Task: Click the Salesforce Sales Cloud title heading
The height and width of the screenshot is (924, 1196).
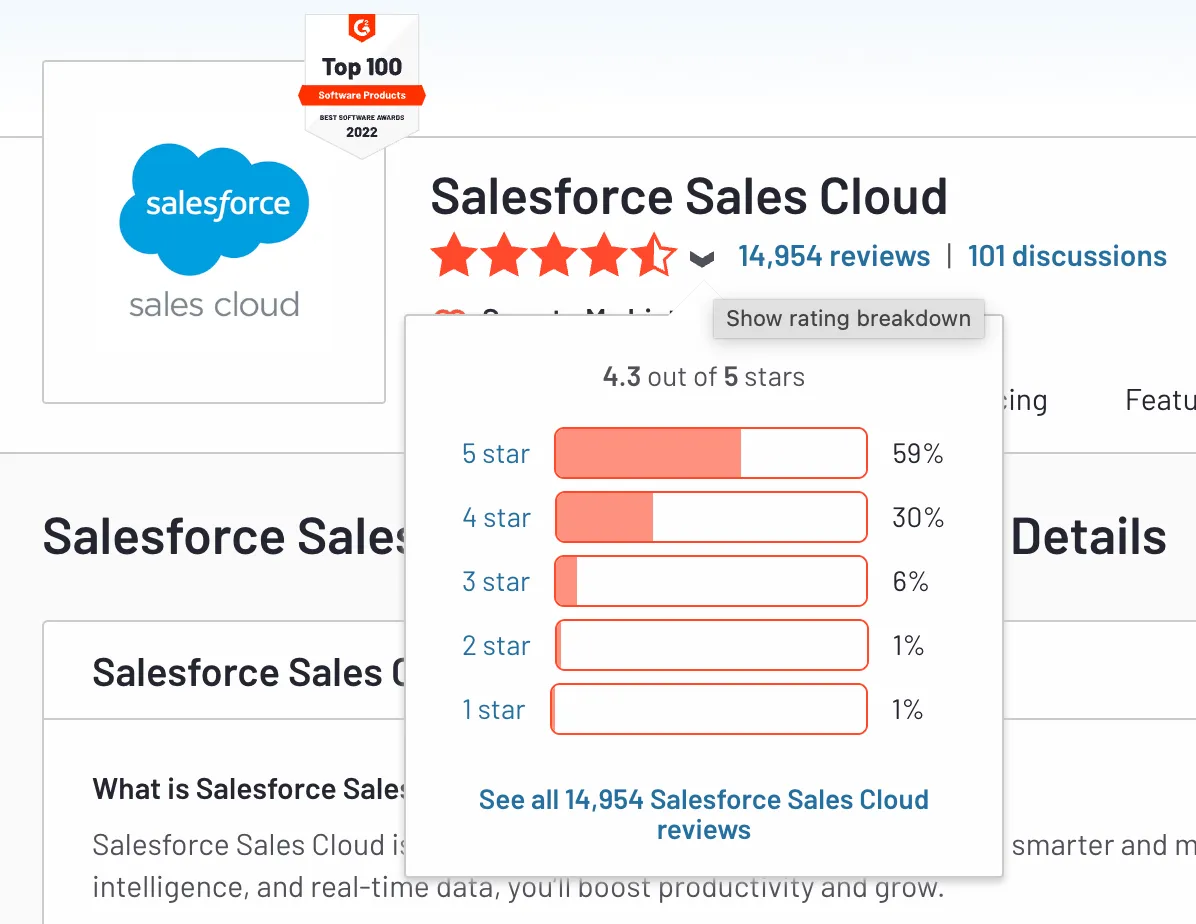Action: coord(689,197)
